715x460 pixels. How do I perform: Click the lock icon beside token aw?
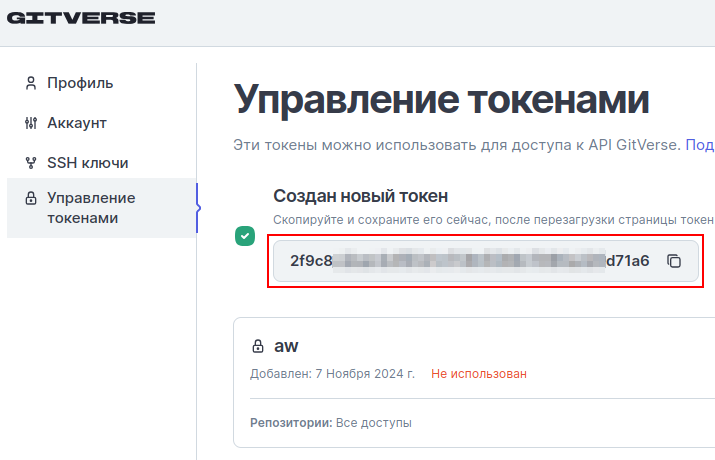point(258,346)
